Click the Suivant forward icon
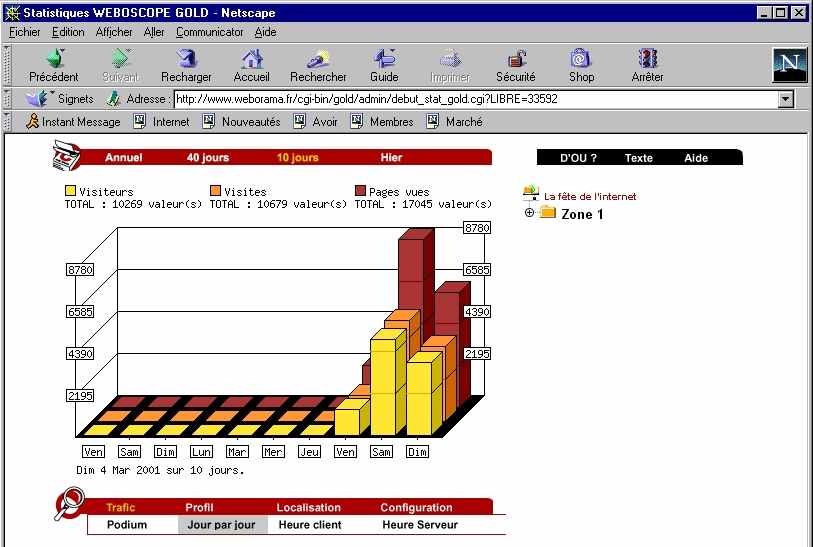 point(120,66)
